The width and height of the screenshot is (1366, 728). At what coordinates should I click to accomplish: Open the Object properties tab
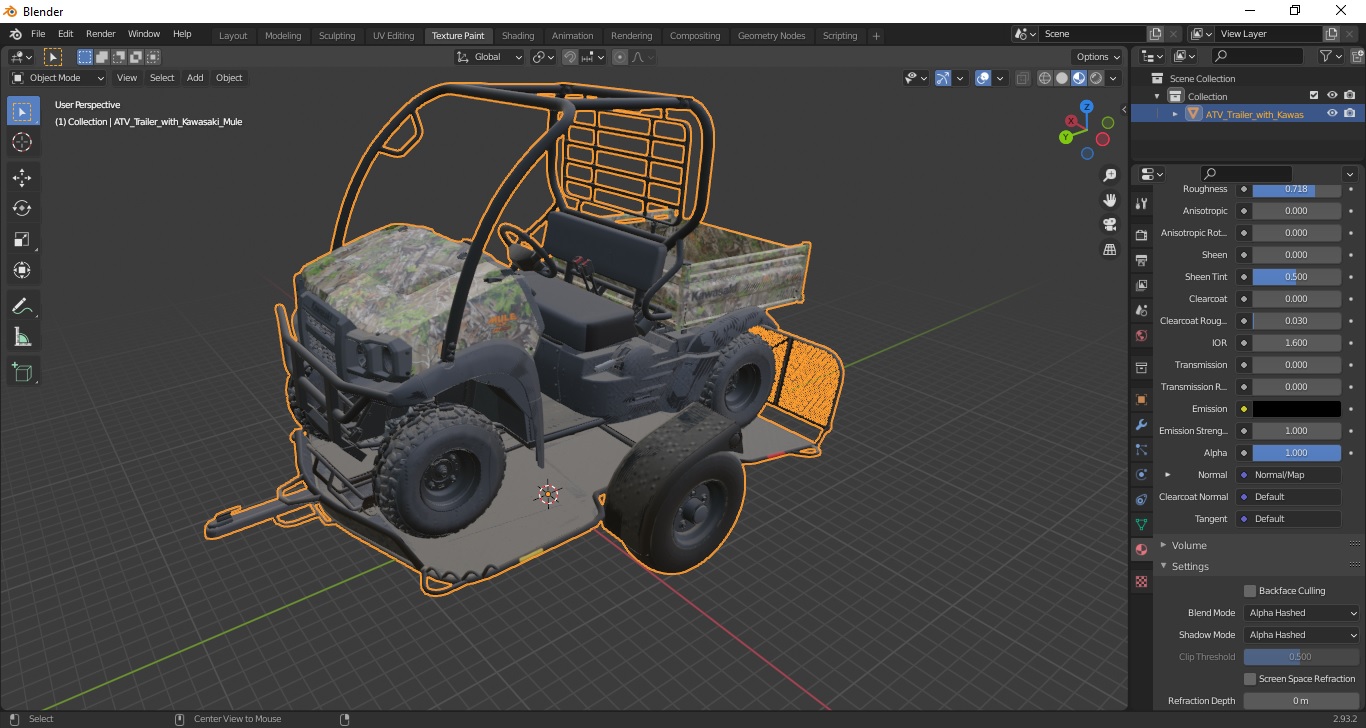click(1141, 399)
